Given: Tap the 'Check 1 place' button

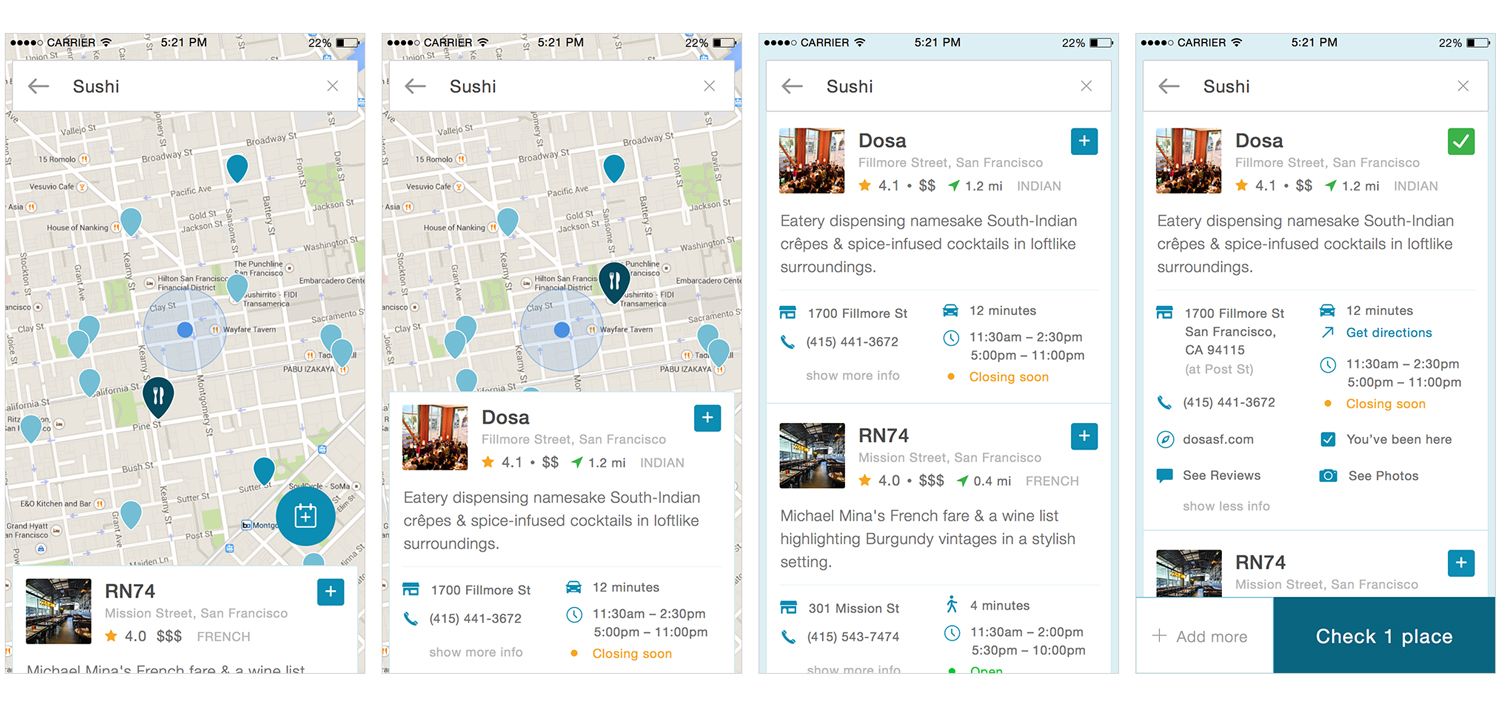Looking at the screenshot, I should pyautogui.click(x=1384, y=636).
